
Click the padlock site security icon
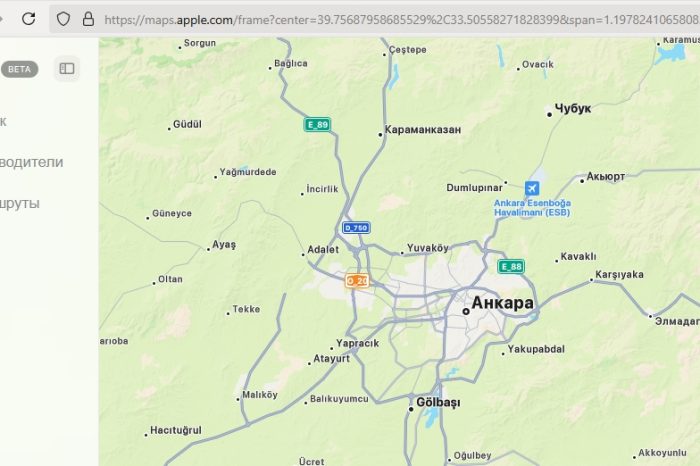coord(88,19)
